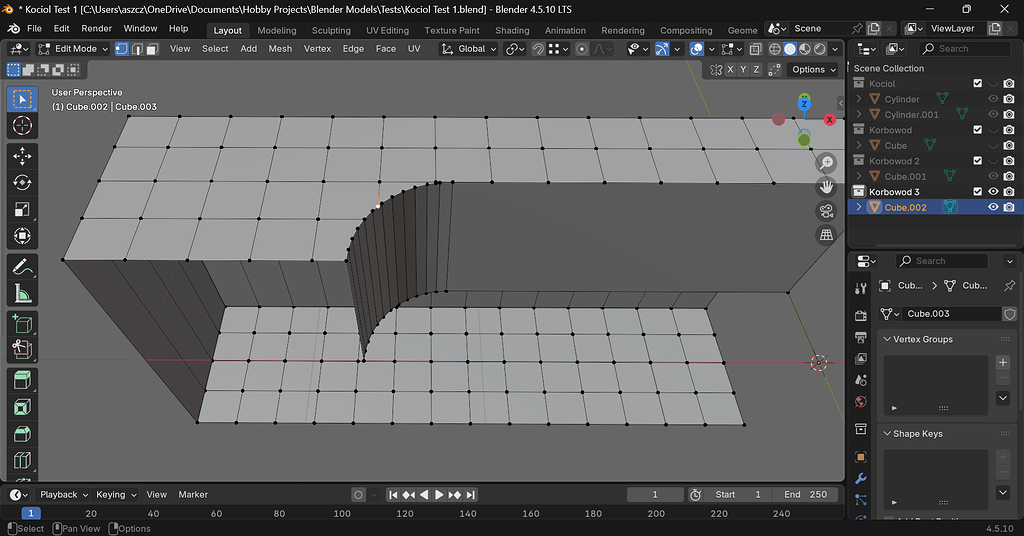Click the outliner Search field
This screenshot has width=1024, height=536.
[x=965, y=49]
